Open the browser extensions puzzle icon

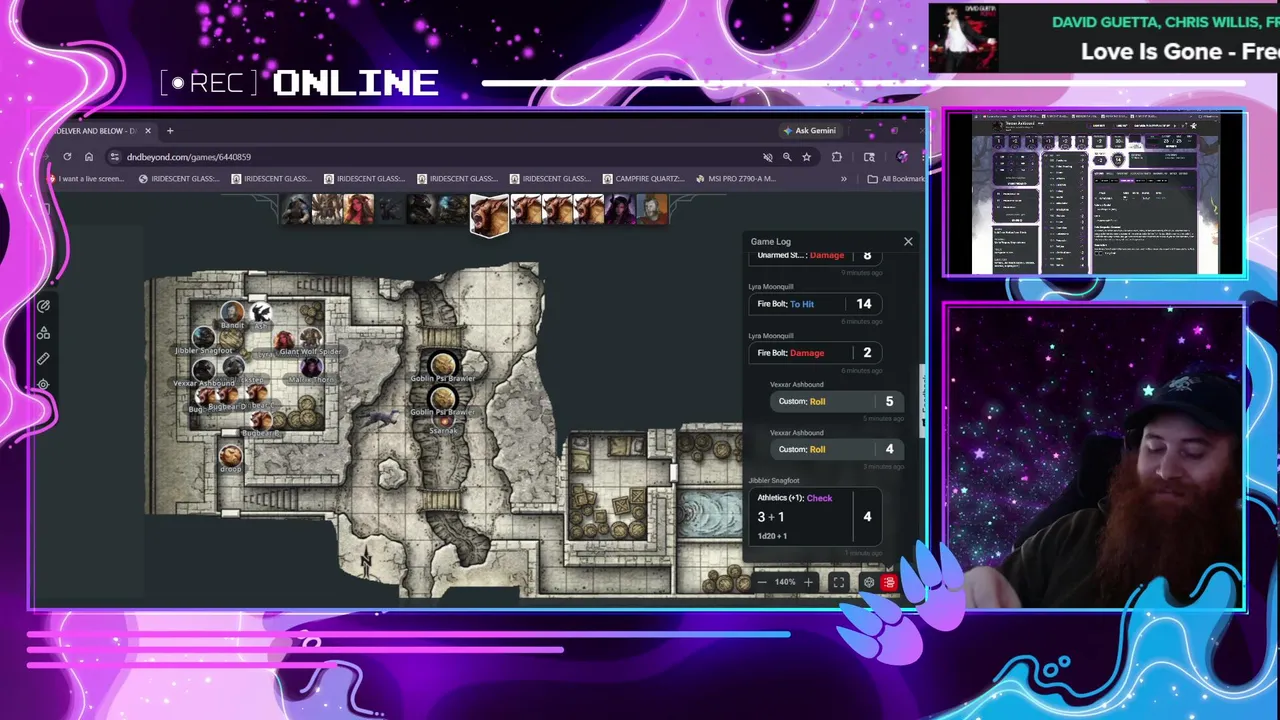point(837,157)
